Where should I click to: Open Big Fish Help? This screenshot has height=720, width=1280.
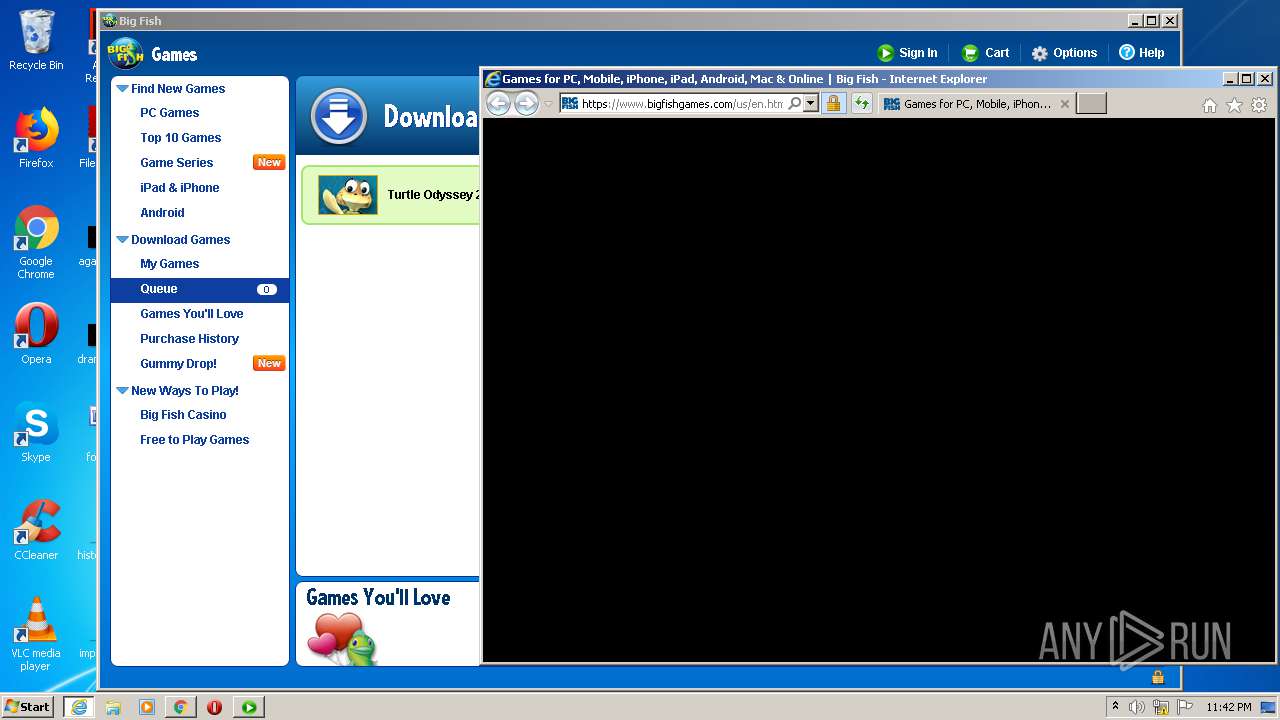pyautogui.click(x=1141, y=53)
